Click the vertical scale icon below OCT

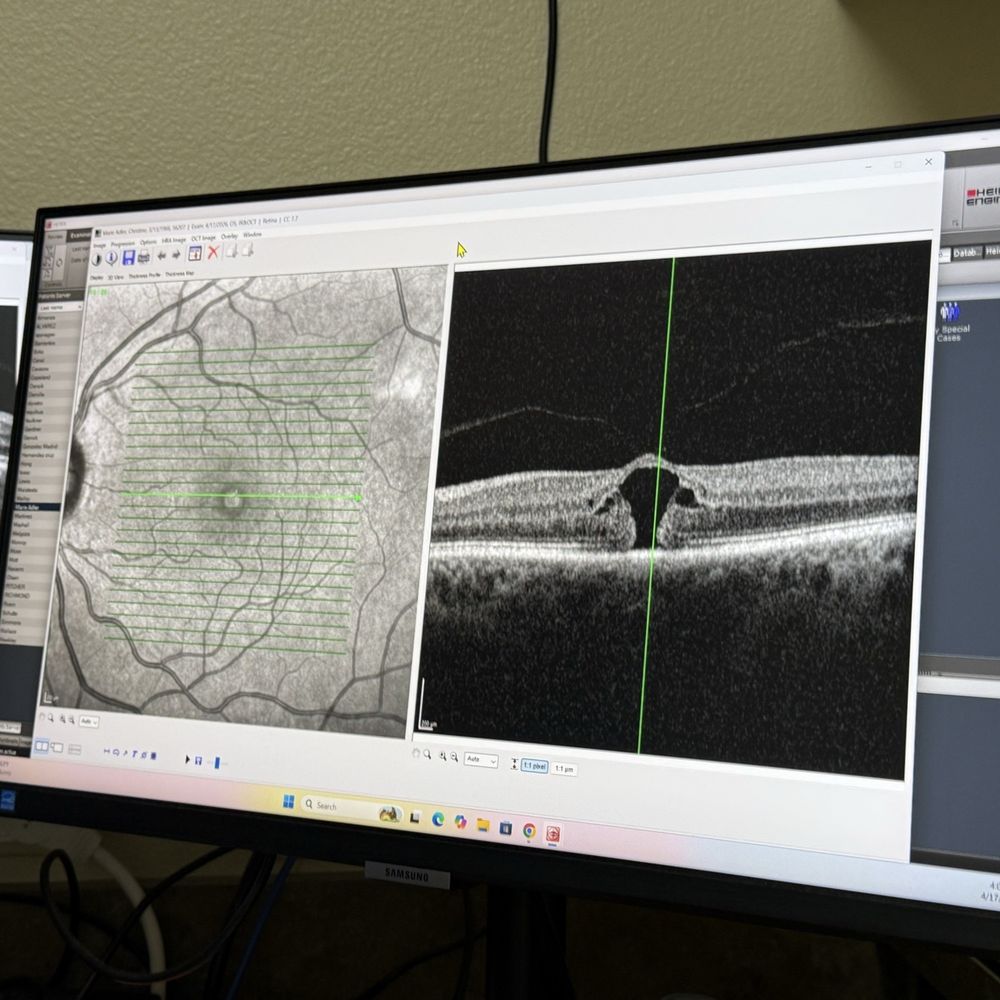514,763
